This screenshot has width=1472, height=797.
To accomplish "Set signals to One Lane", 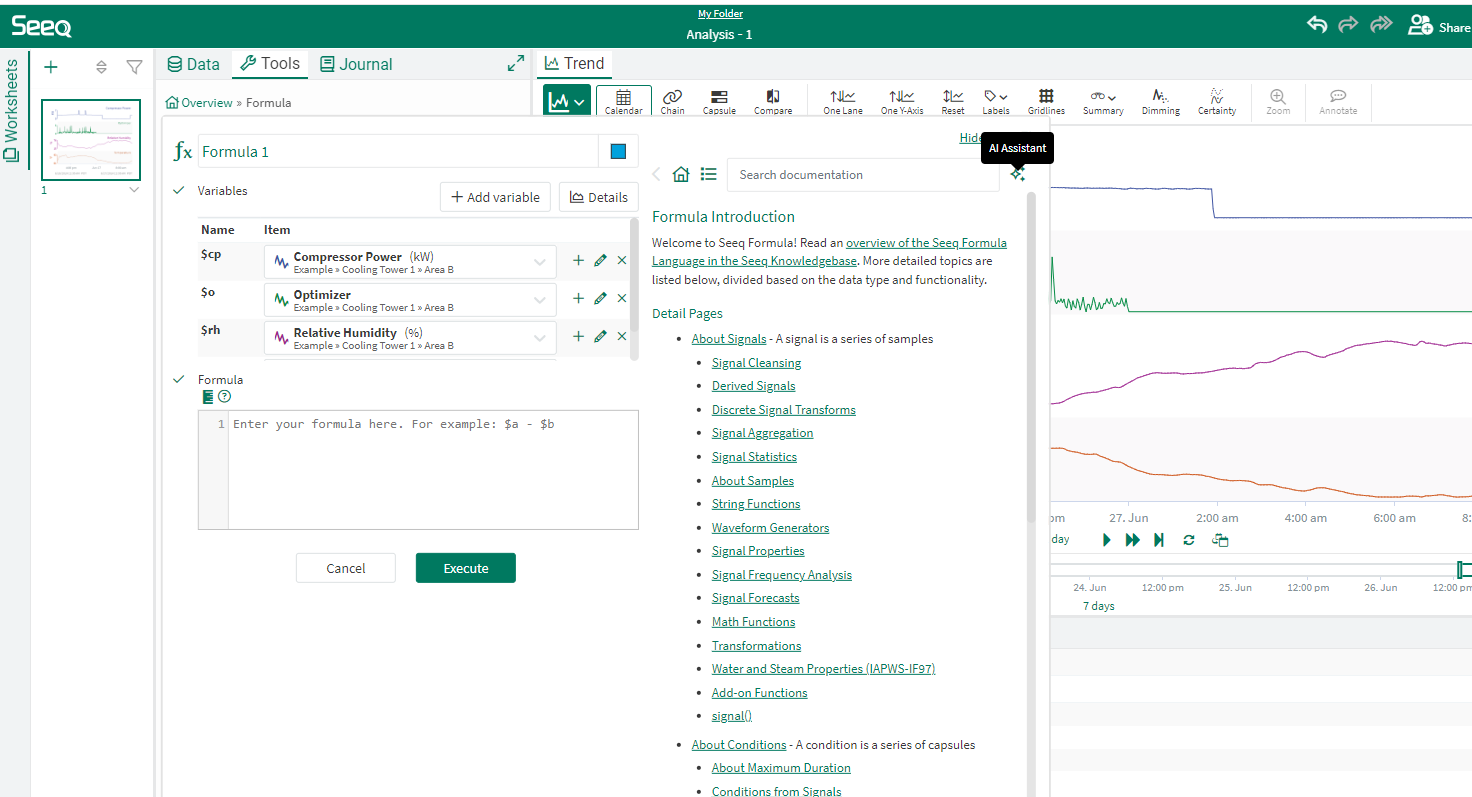I will [843, 101].
